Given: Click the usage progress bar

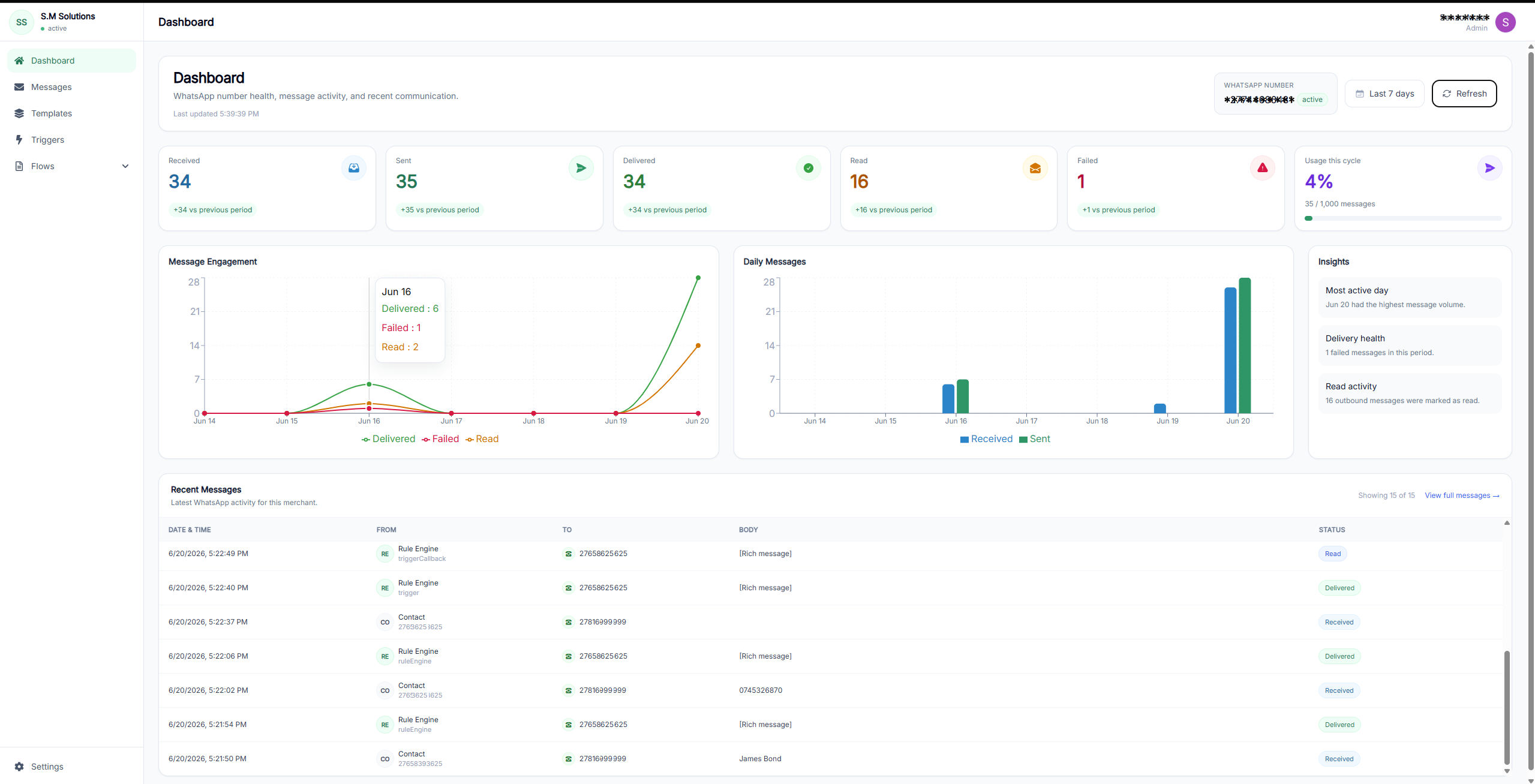Looking at the screenshot, I should tap(1403, 218).
